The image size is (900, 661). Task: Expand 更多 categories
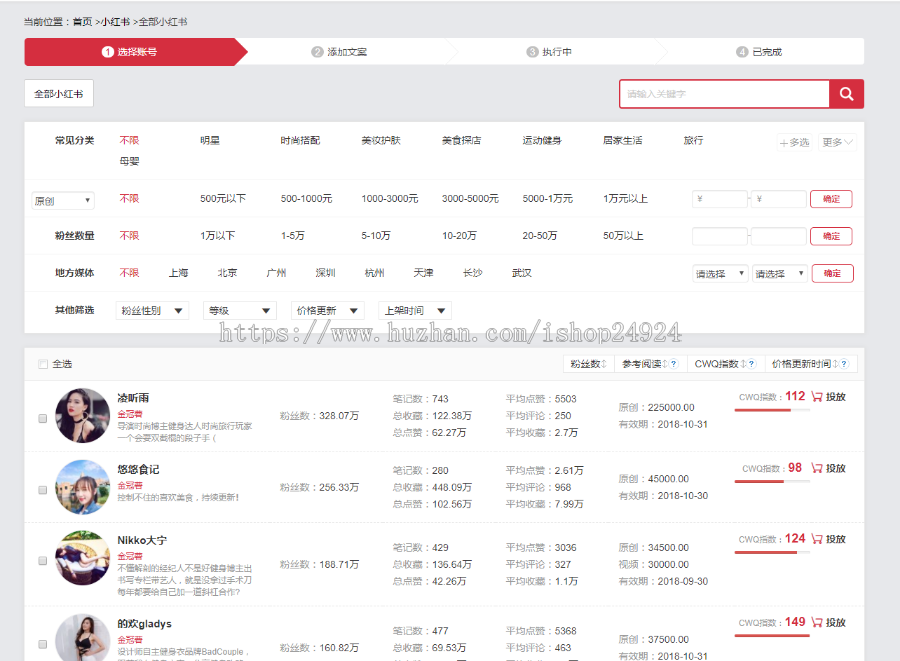(x=837, y=142)
